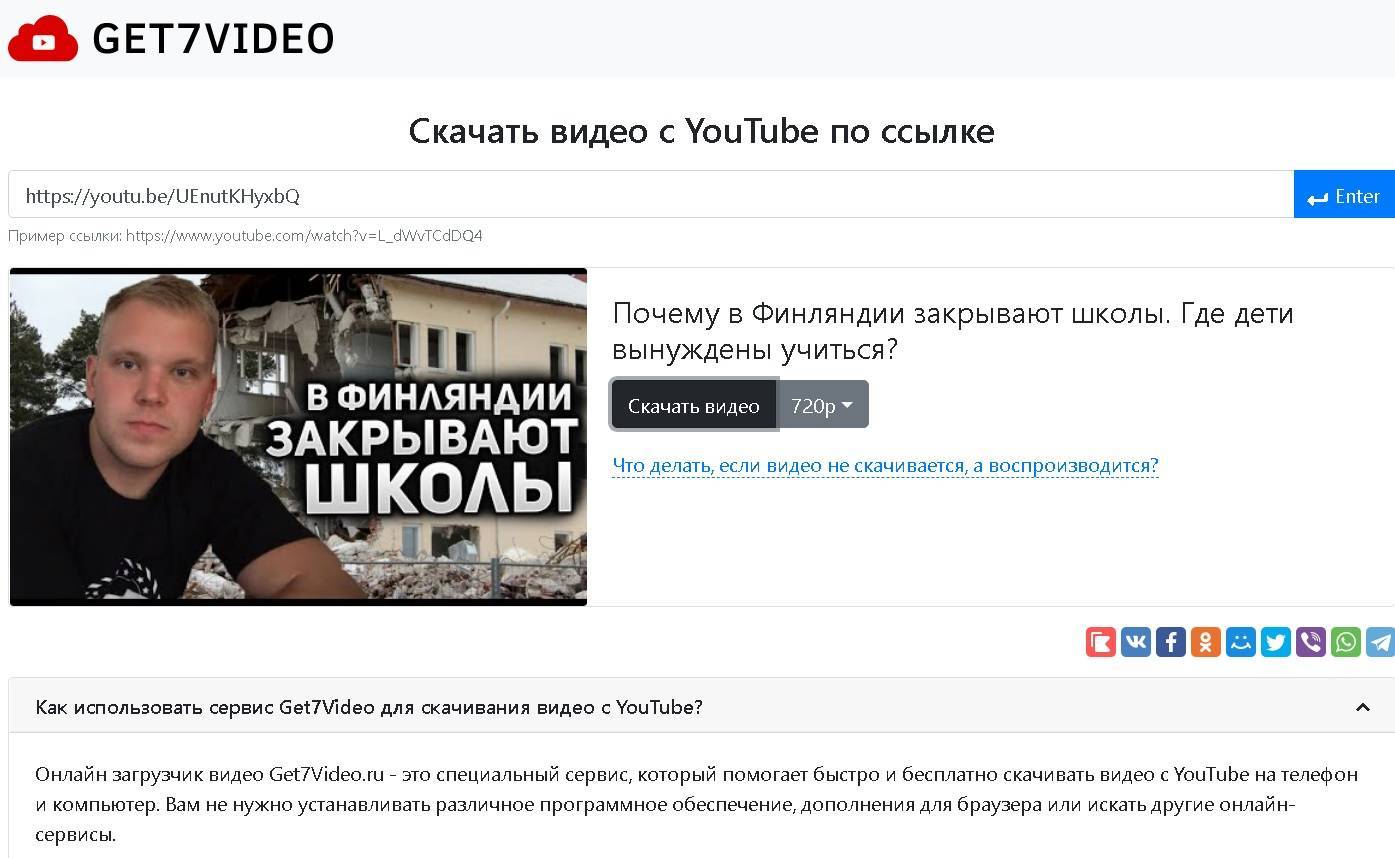Share the video on Odnoklassniki
The width and height of the screenshot is (1395, 858).
(x=1206, y=642)
